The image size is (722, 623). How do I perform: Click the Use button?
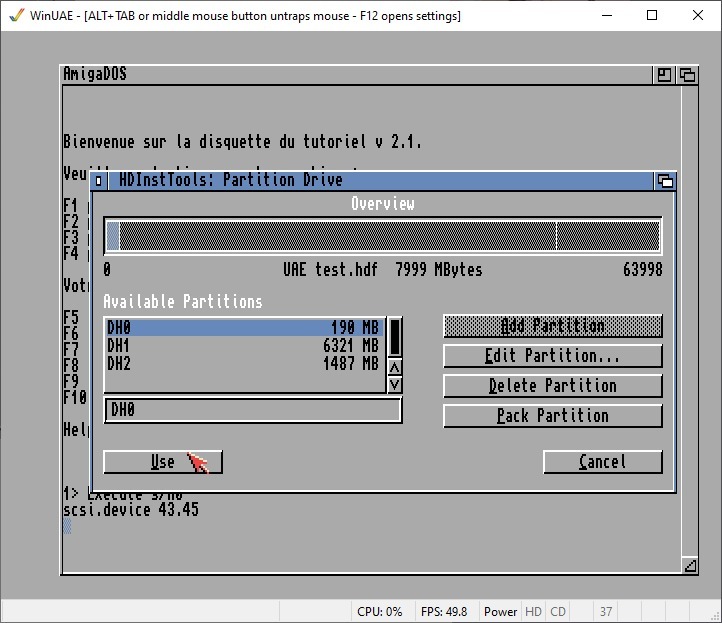[x=163, y=462]
